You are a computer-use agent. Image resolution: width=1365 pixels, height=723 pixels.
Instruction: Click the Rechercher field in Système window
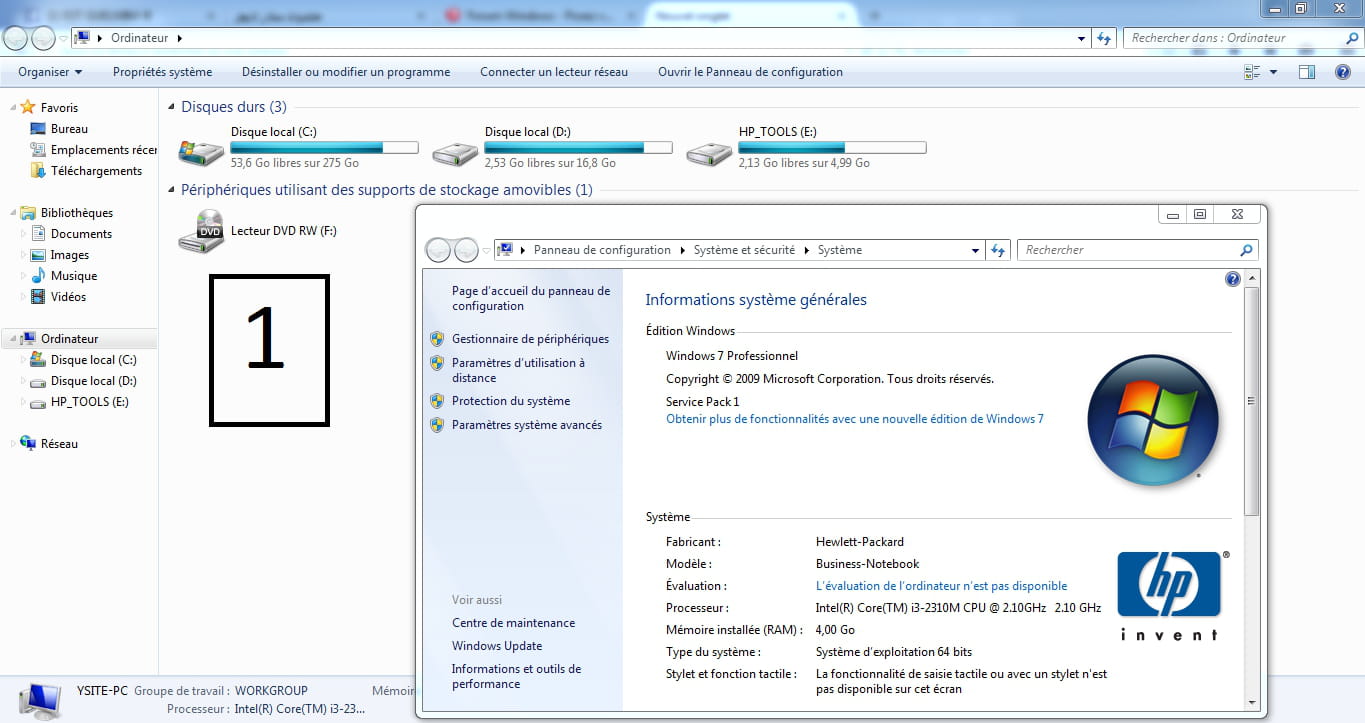[x=1137, y=250]
